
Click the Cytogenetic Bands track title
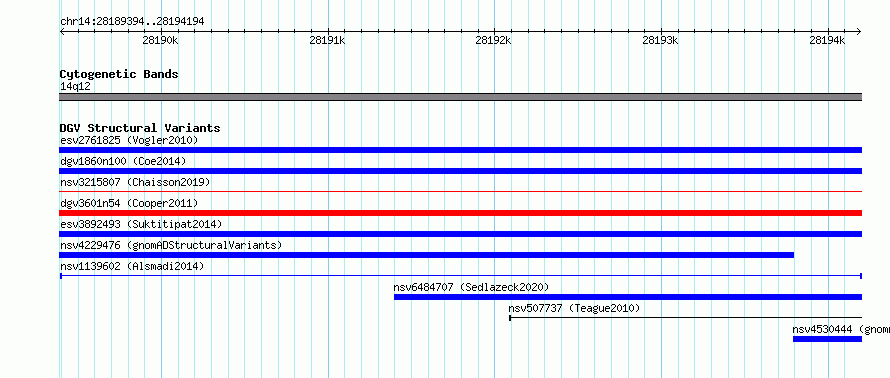click(x=119, y=74)
